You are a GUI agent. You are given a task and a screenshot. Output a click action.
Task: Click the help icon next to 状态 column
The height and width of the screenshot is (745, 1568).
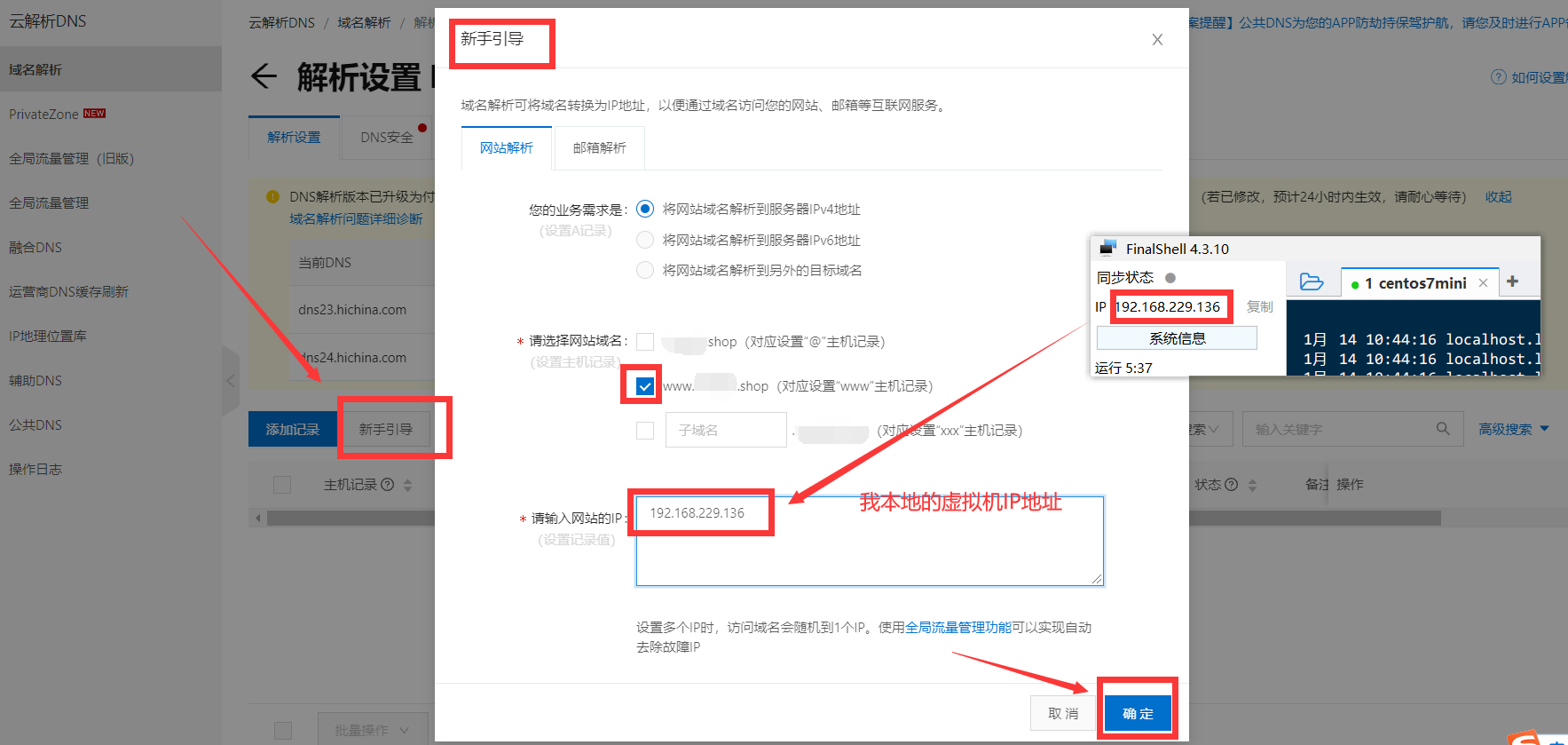(1231, 485)
